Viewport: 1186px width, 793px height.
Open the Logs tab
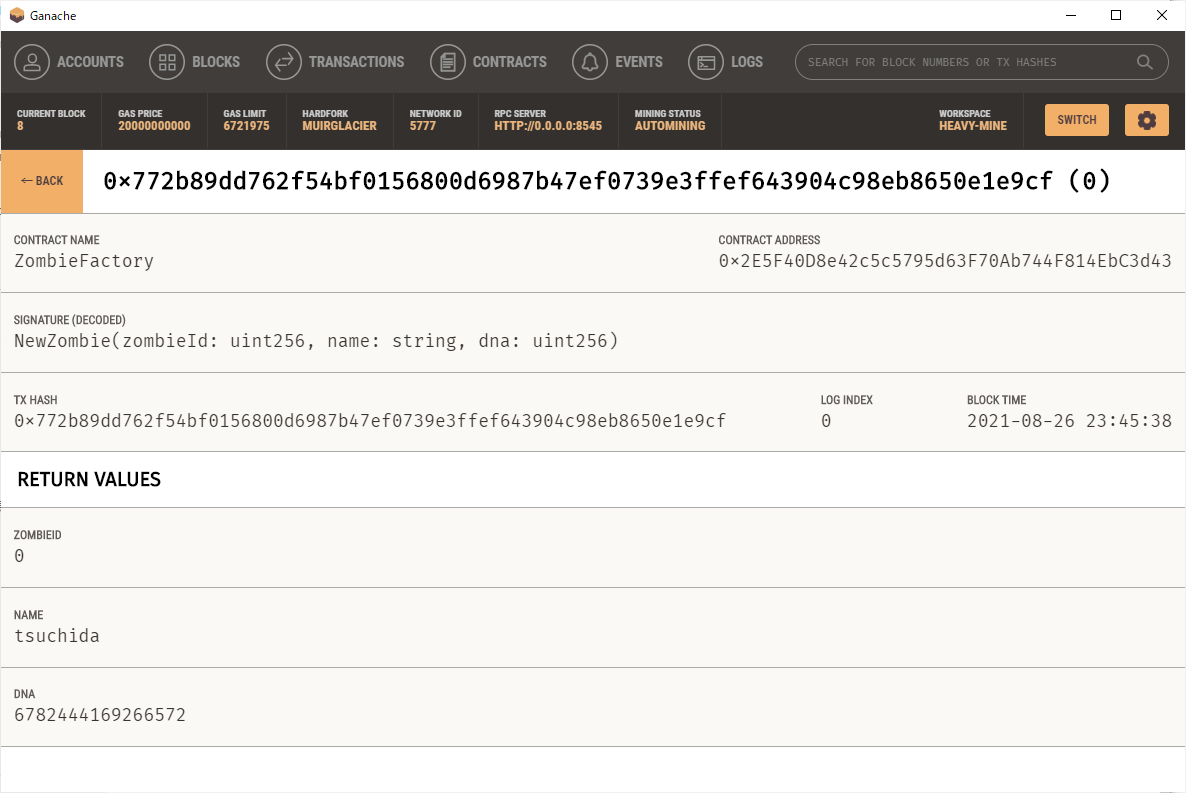tap(725, 62)
